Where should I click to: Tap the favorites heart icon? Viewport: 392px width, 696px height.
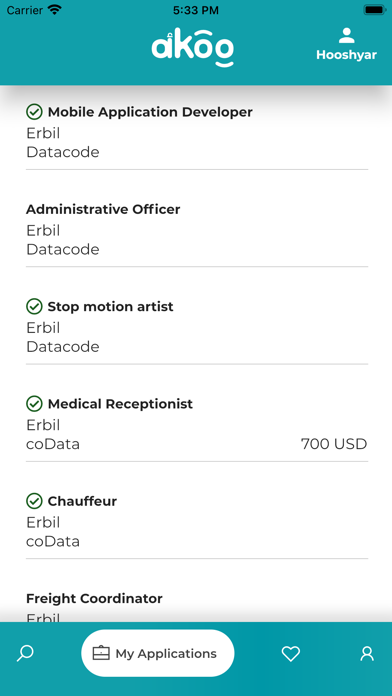[291, 653]
